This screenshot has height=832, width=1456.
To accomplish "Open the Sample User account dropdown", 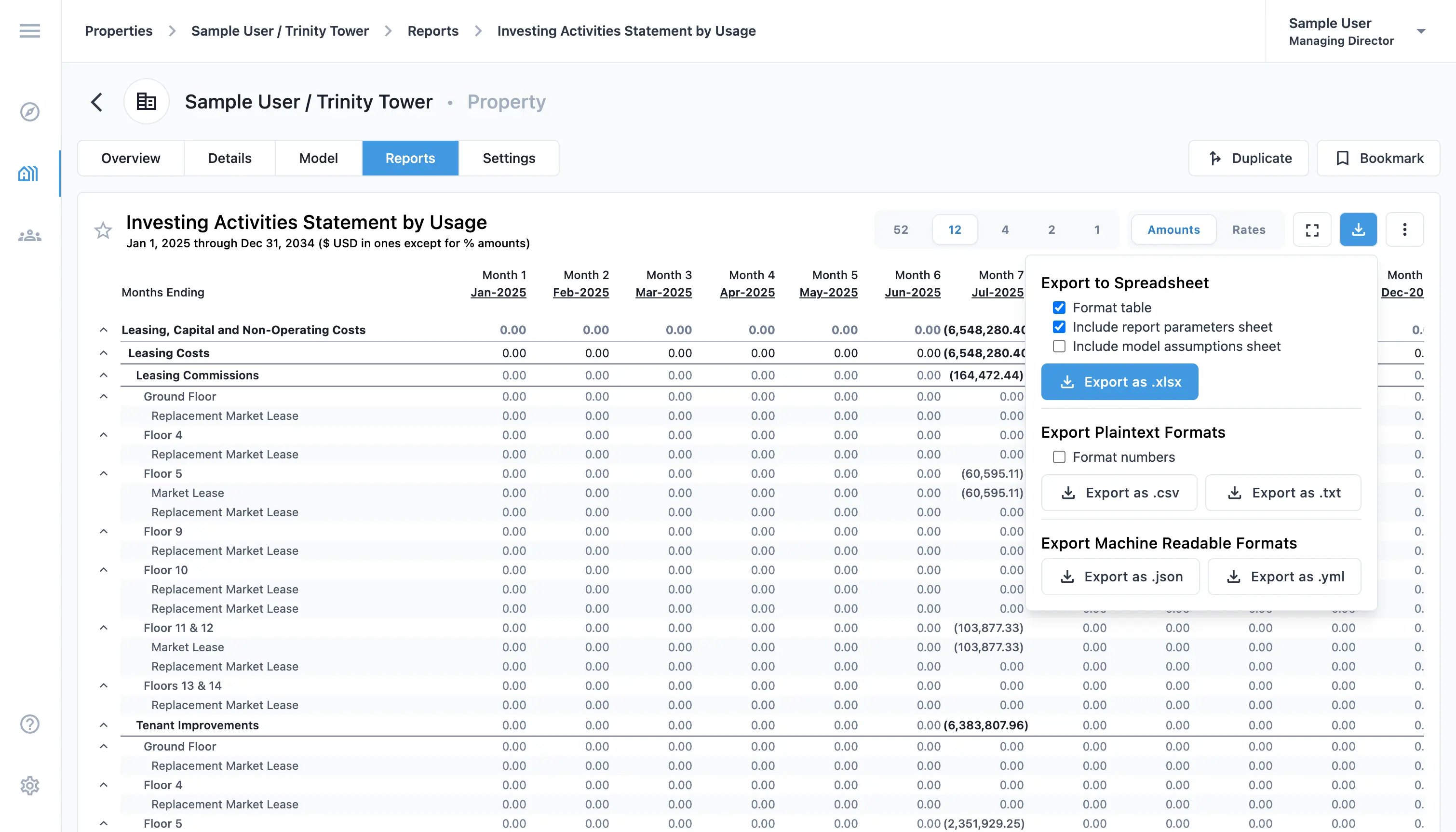I will click(x=1421, y=31).
